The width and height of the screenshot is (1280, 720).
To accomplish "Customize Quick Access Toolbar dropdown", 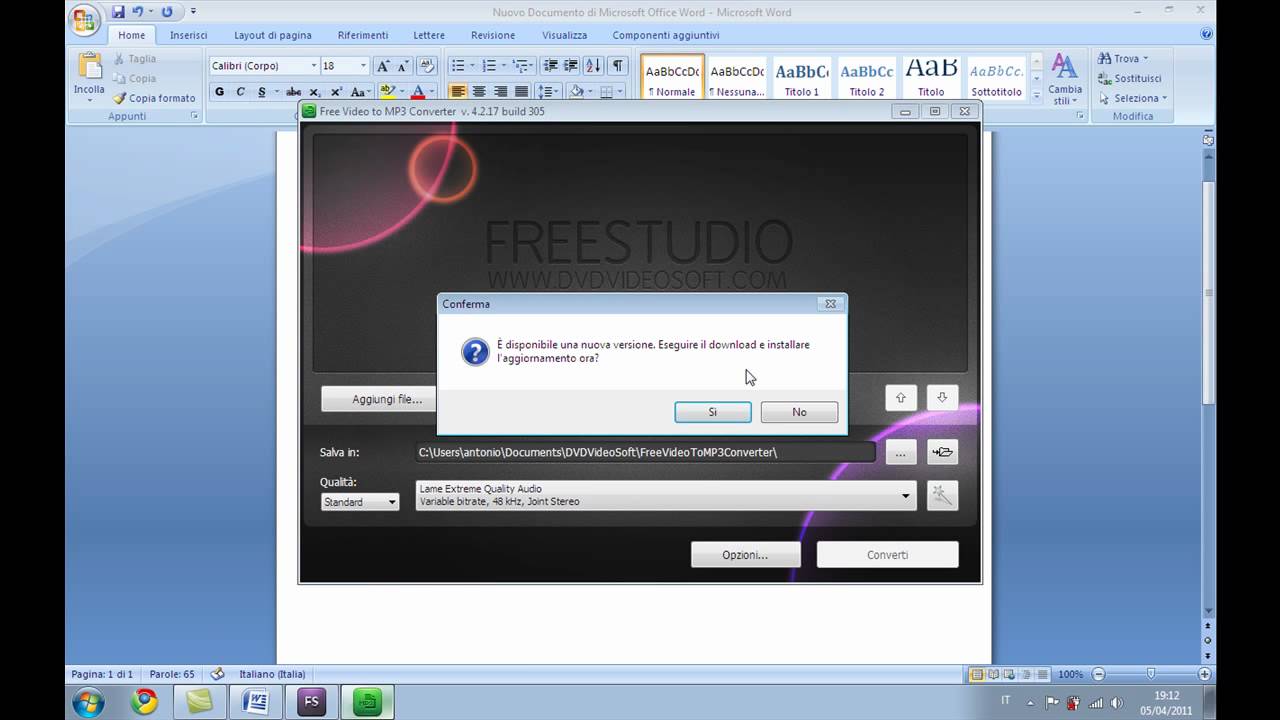I will [x=193, y=12].
